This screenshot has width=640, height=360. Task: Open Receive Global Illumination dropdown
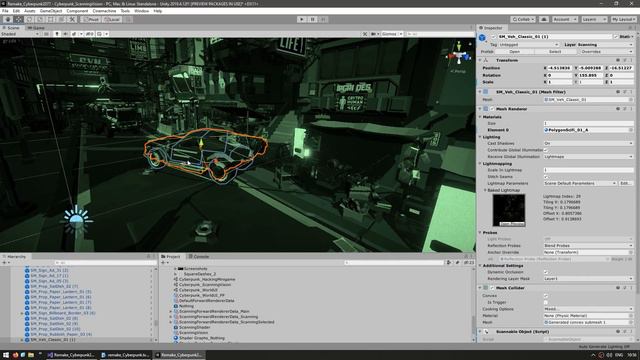tap(588, 157)
